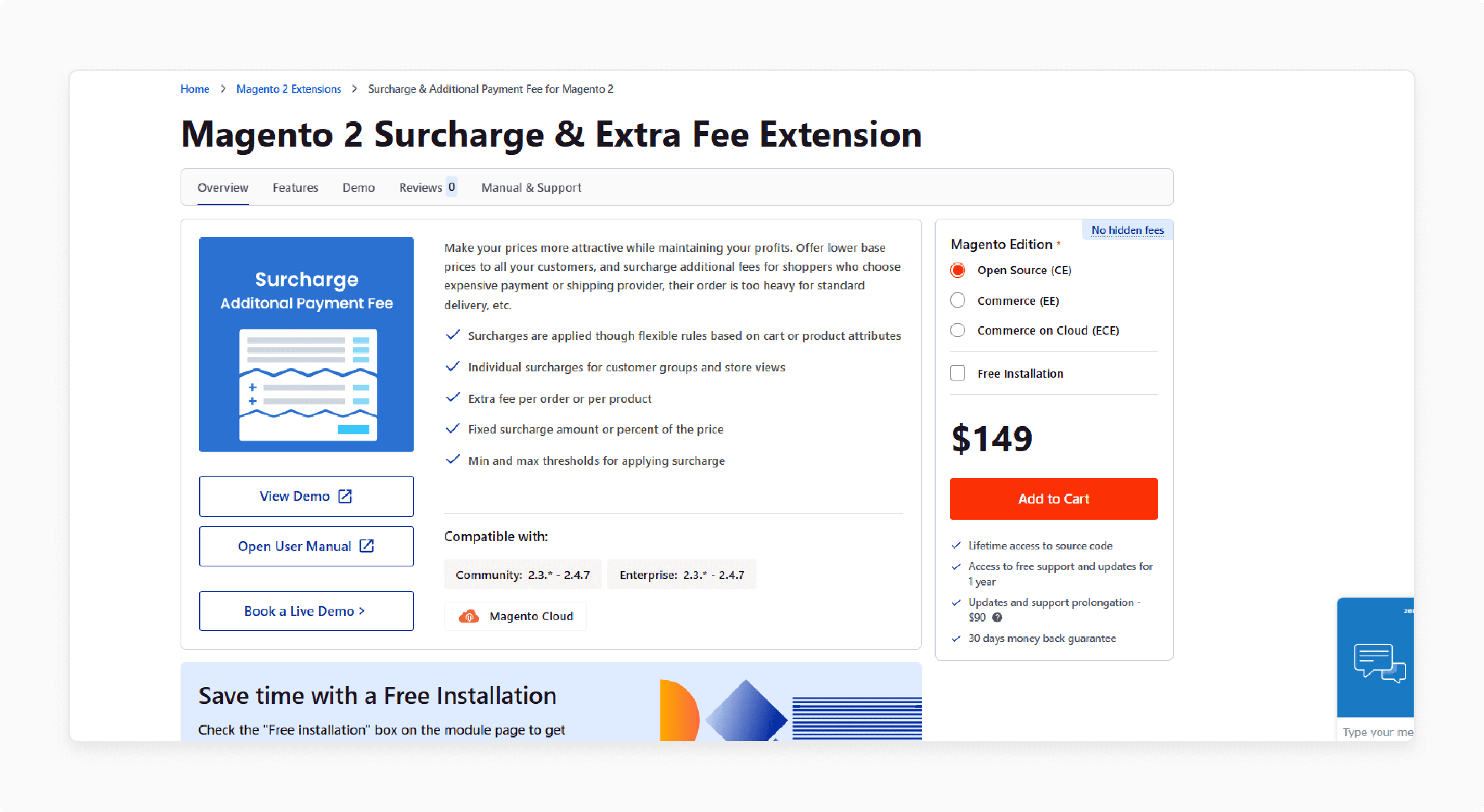Switch to the Features tab
The width and height of the screenshot is (1484, 812).
point(295,187)
